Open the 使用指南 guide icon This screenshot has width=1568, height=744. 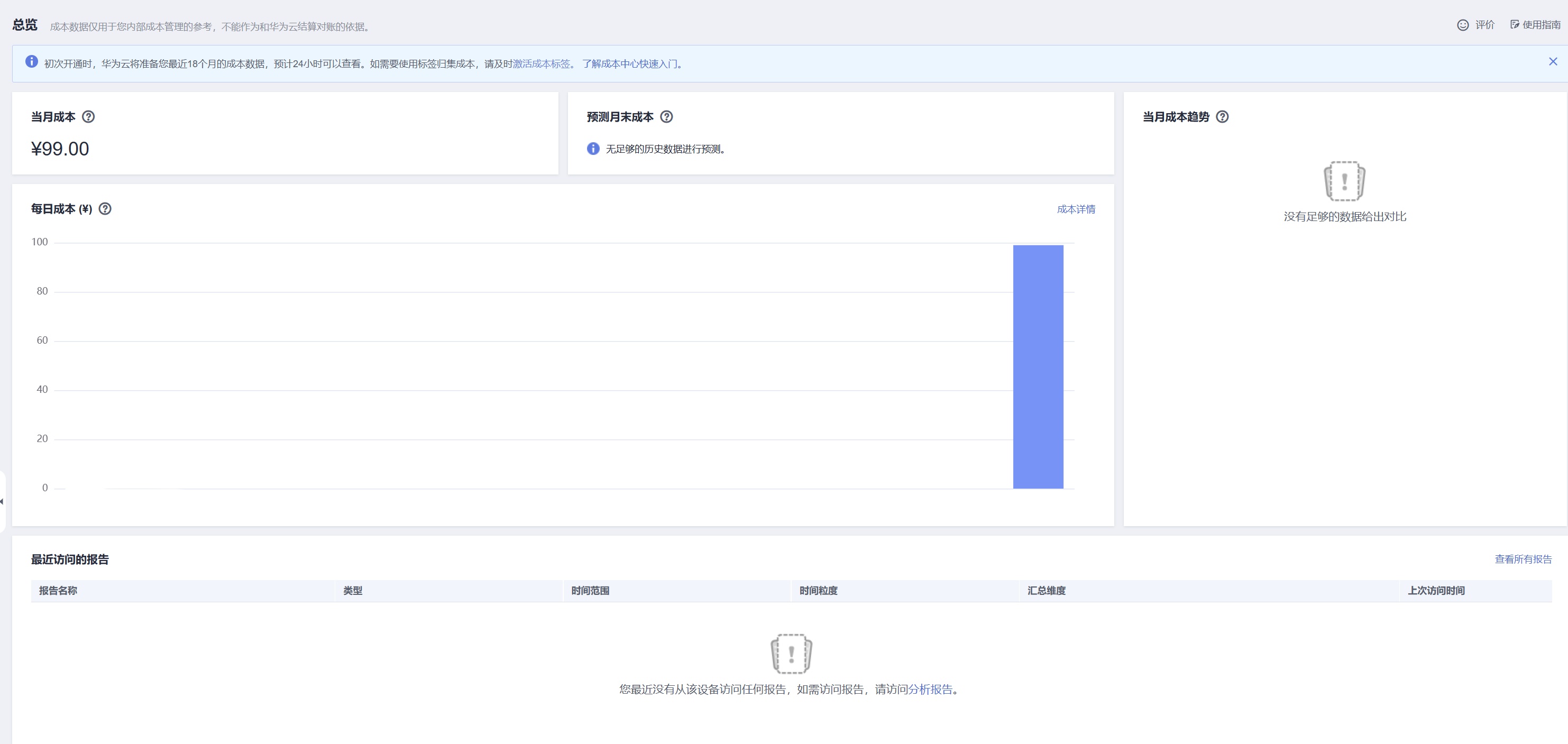pos(1515,25)
